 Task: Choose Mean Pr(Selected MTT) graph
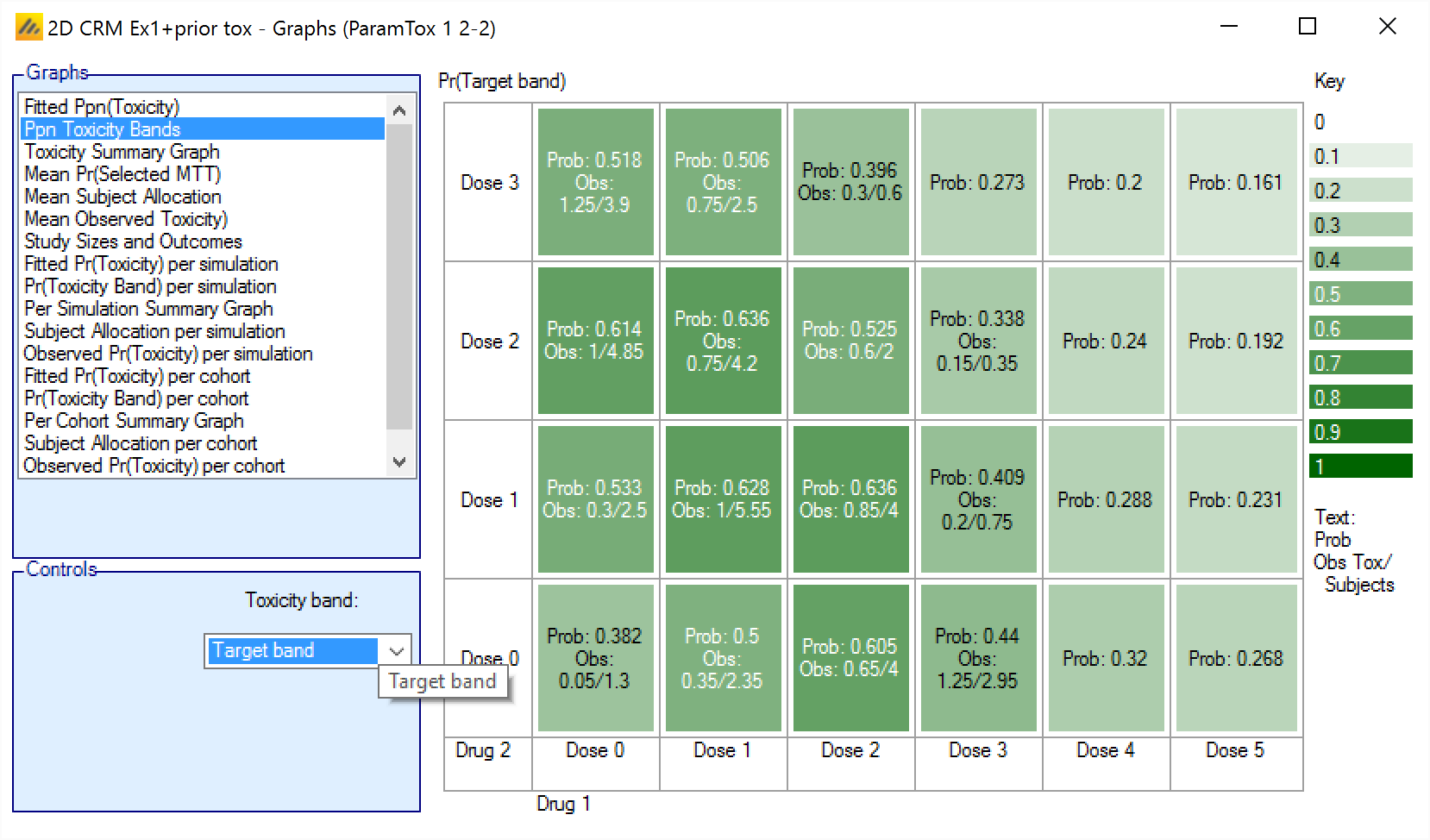click(122, 174)
